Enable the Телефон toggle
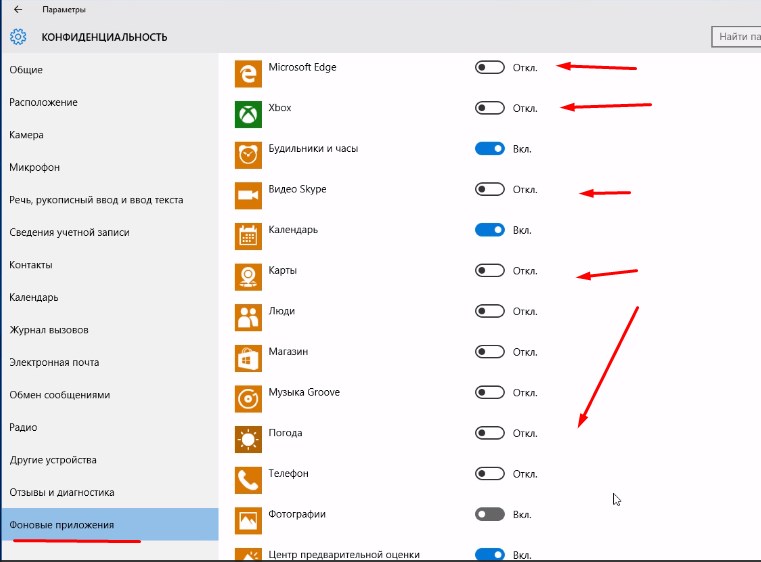This screenshot has height=562, width=761. pos(490,474)
